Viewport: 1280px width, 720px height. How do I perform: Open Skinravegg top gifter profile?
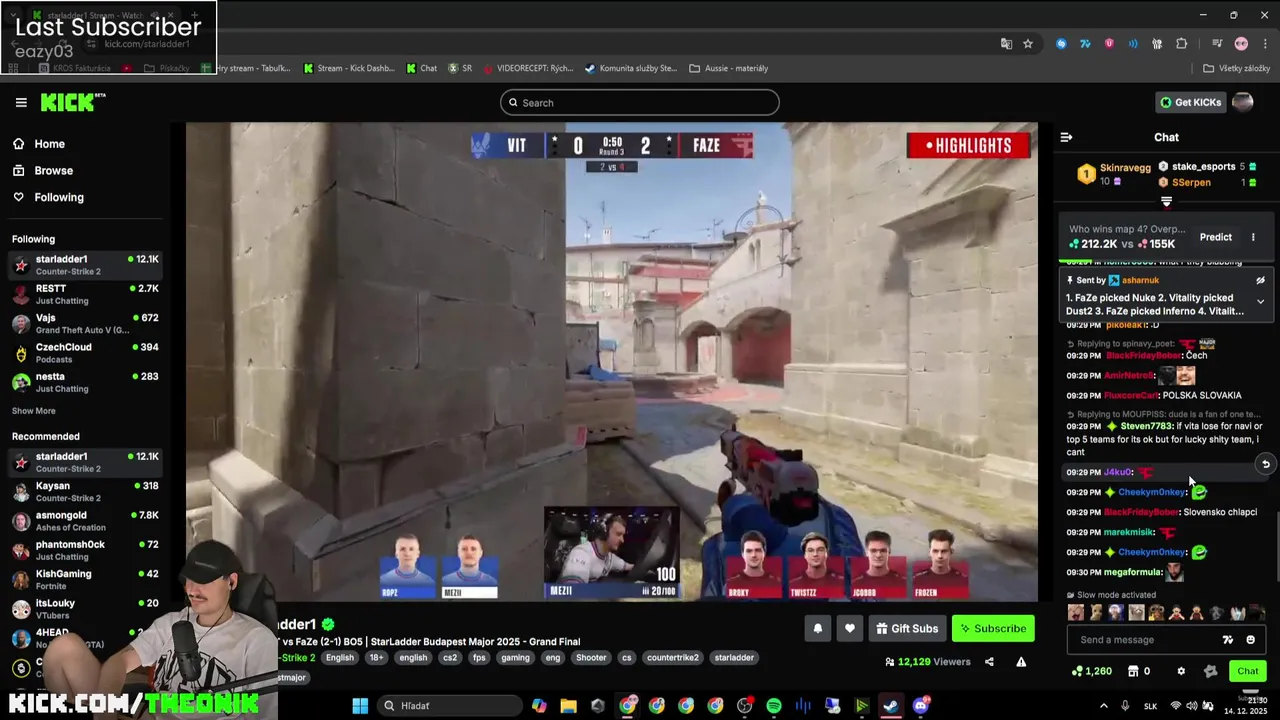(x=1125, y=168)
